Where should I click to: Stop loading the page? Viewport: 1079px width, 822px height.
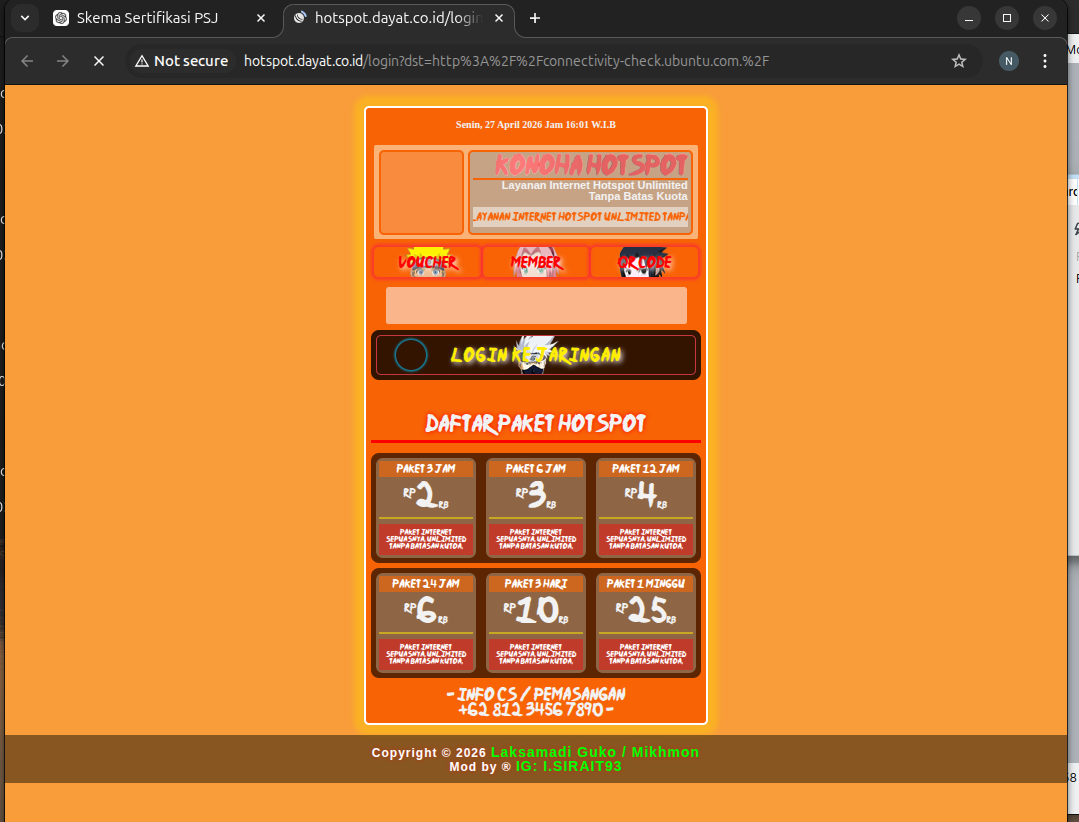click(x=99, y=61)
